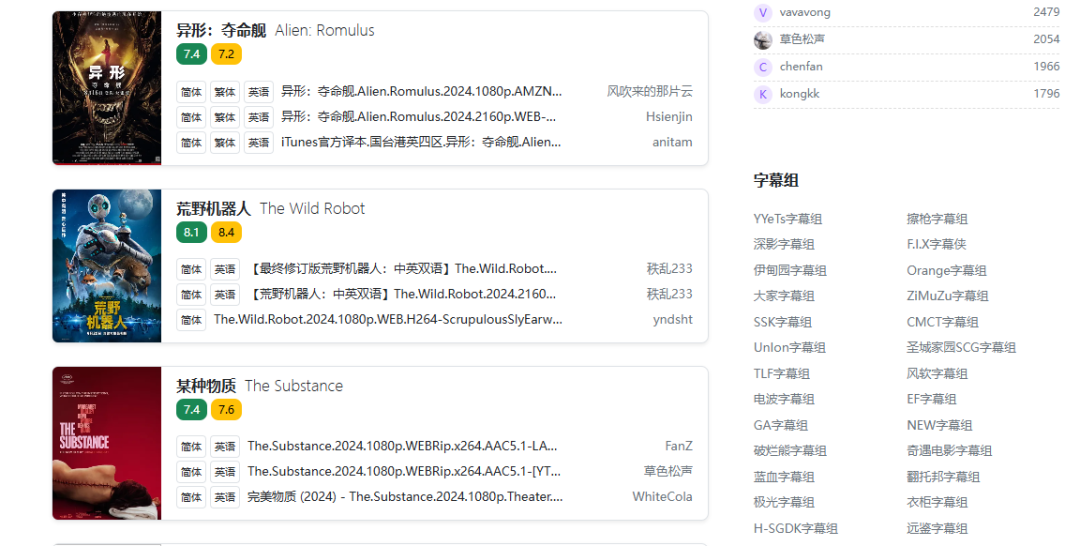Click 英语 tag on iTunes官方译本 row
Screen dimensions: 1080x546
coord(259,143)
